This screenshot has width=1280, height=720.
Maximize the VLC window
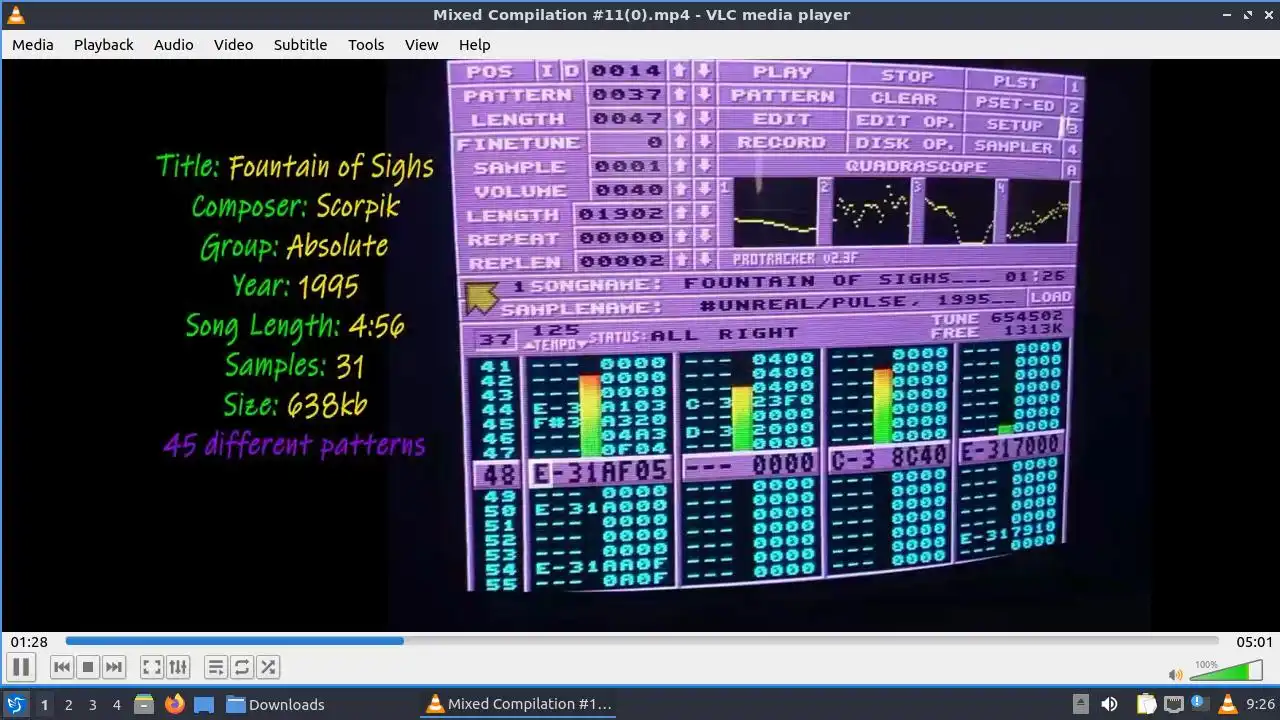click(x=1247, y=15)
